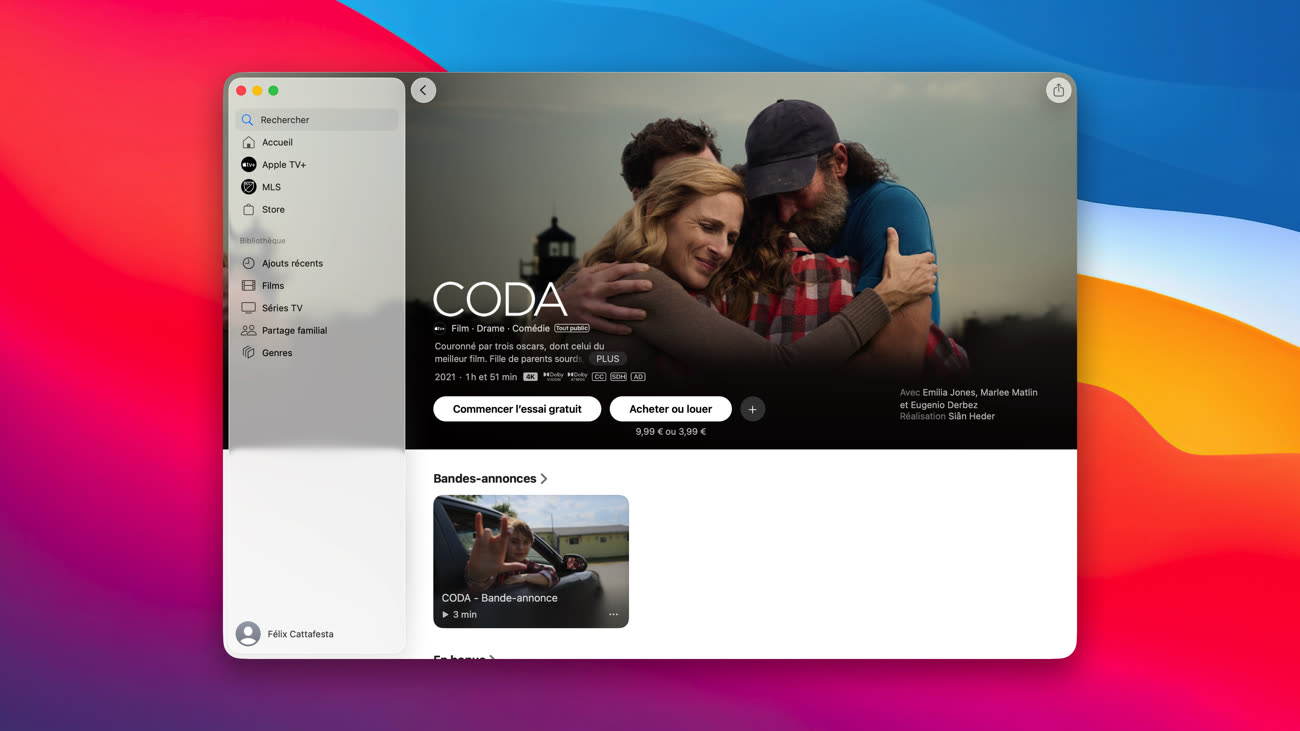Image resolution: width=1300 pixels, height=731 pixels.
Task: Open the share menu icon
Action: click(x=1058, y=90)
